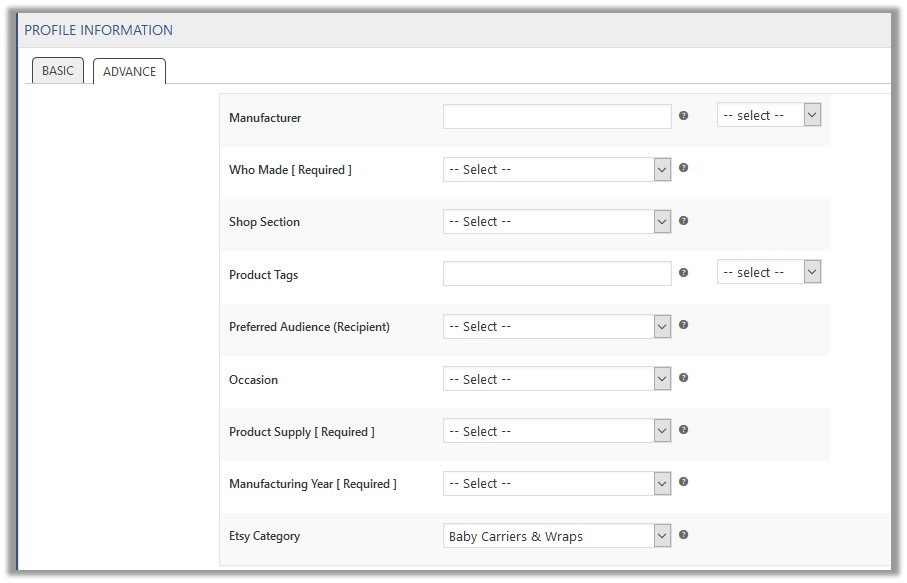
Task: Open the select dropdown in Manufacturer row
Action: tap(769, 115)
